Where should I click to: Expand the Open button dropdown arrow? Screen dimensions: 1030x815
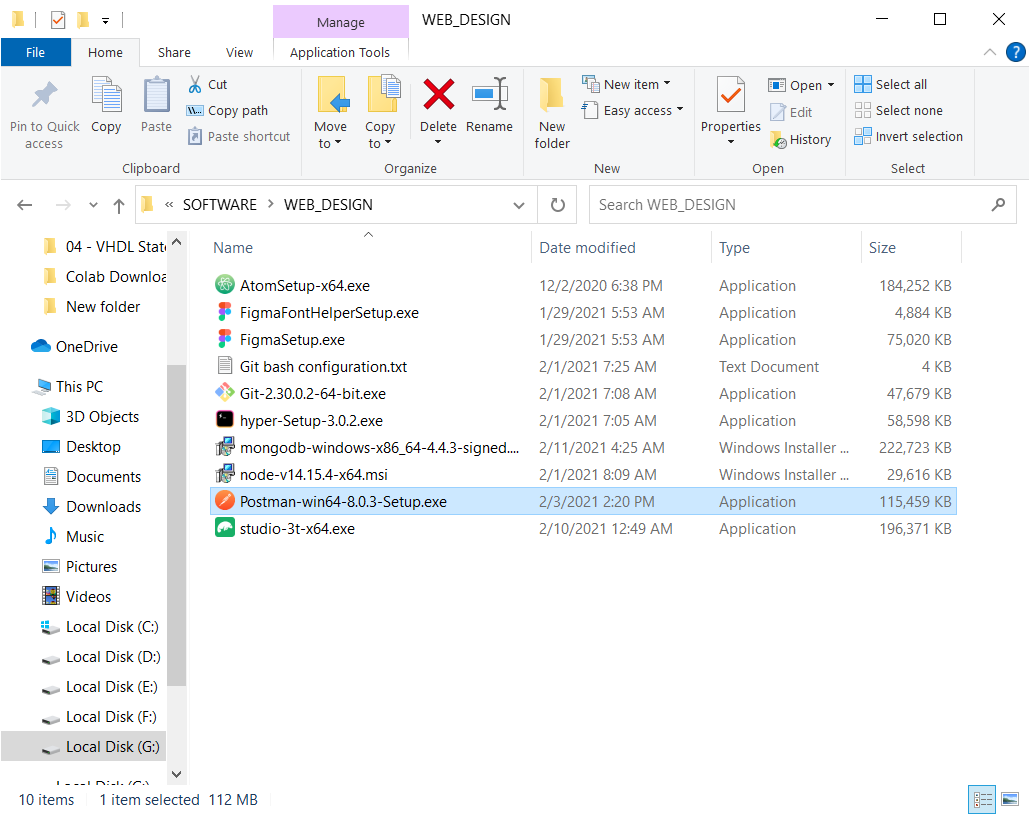(x=831, y=85)
